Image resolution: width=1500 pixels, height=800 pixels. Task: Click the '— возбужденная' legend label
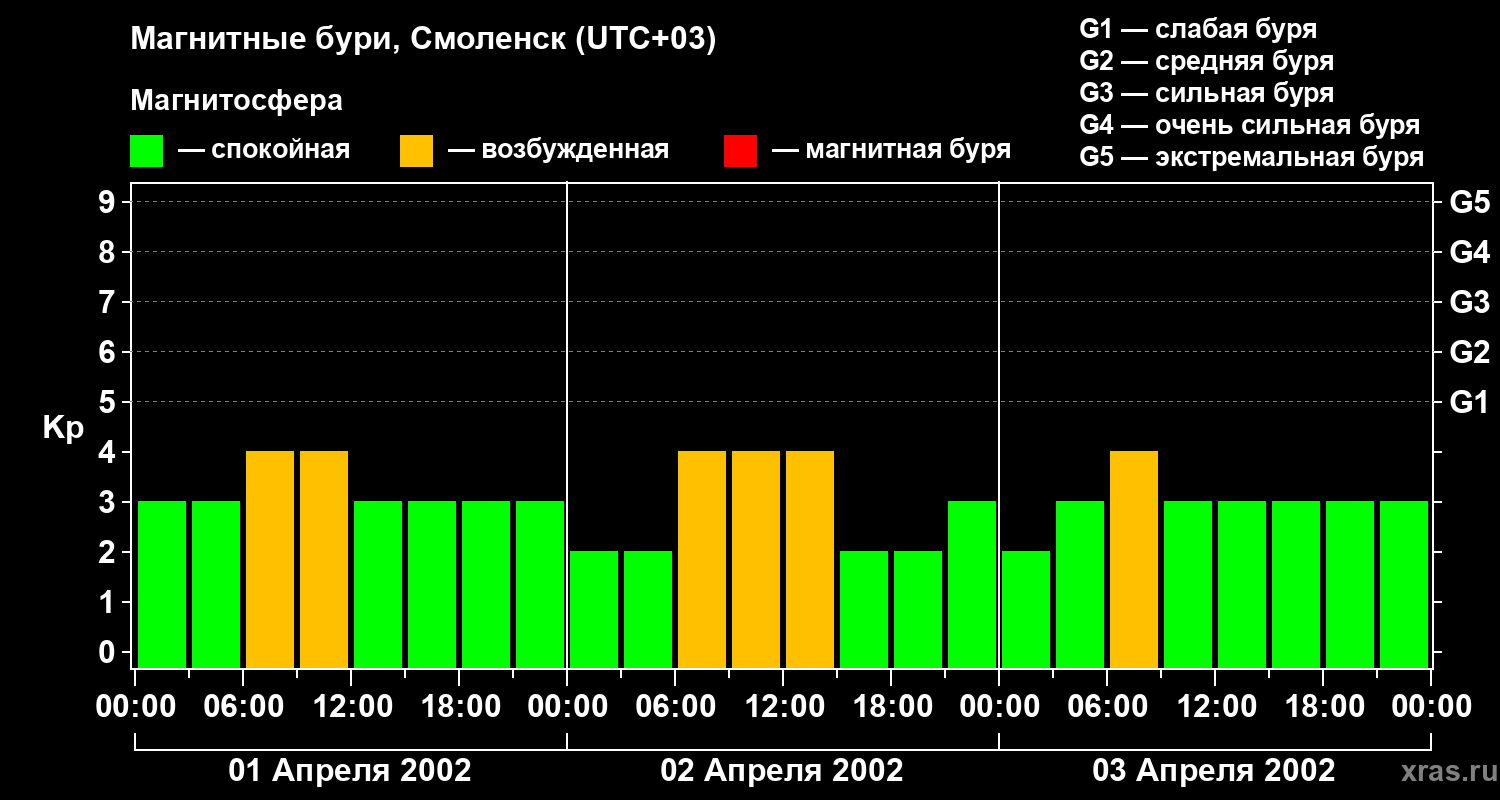click(558, 150)
